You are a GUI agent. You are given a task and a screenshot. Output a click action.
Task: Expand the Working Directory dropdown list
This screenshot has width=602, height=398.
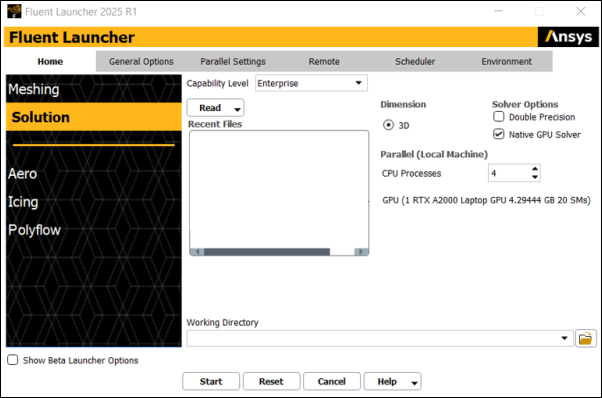pos(564,338)
